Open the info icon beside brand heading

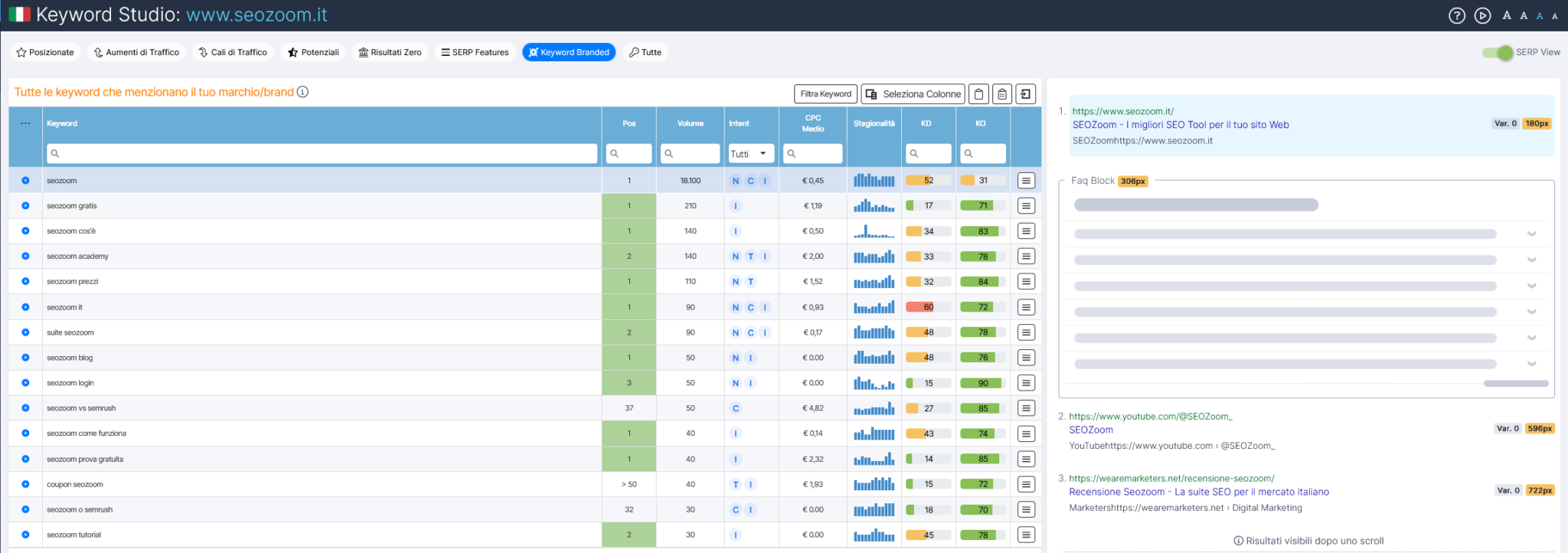tap(302, 92)
